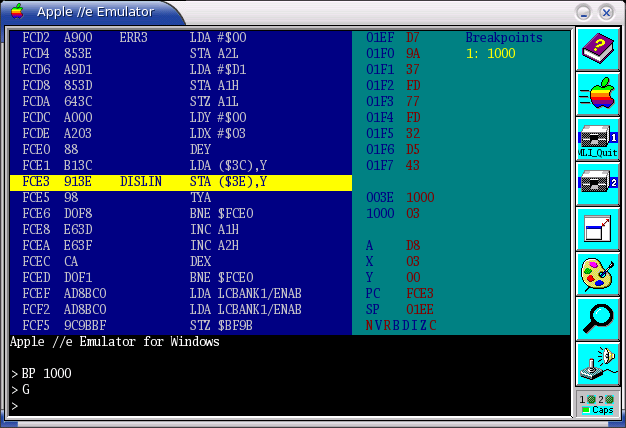Viewport: 626px width, 428px height.
Task: Click disassembly line FCD2 LDA #$00
Action: coord(181,38)
